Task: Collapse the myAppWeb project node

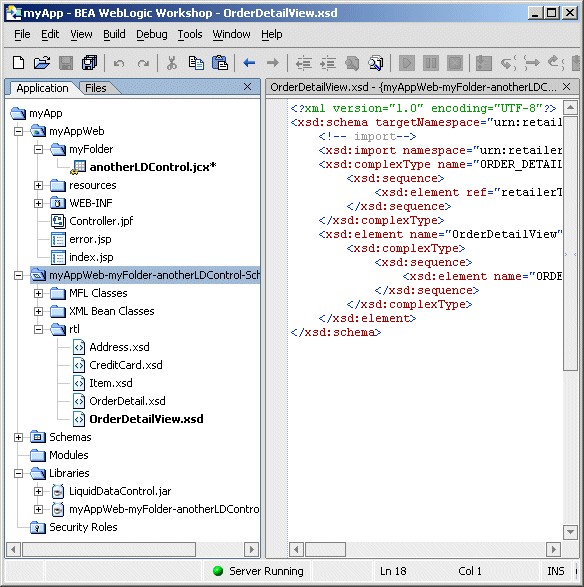Action: 18,131
